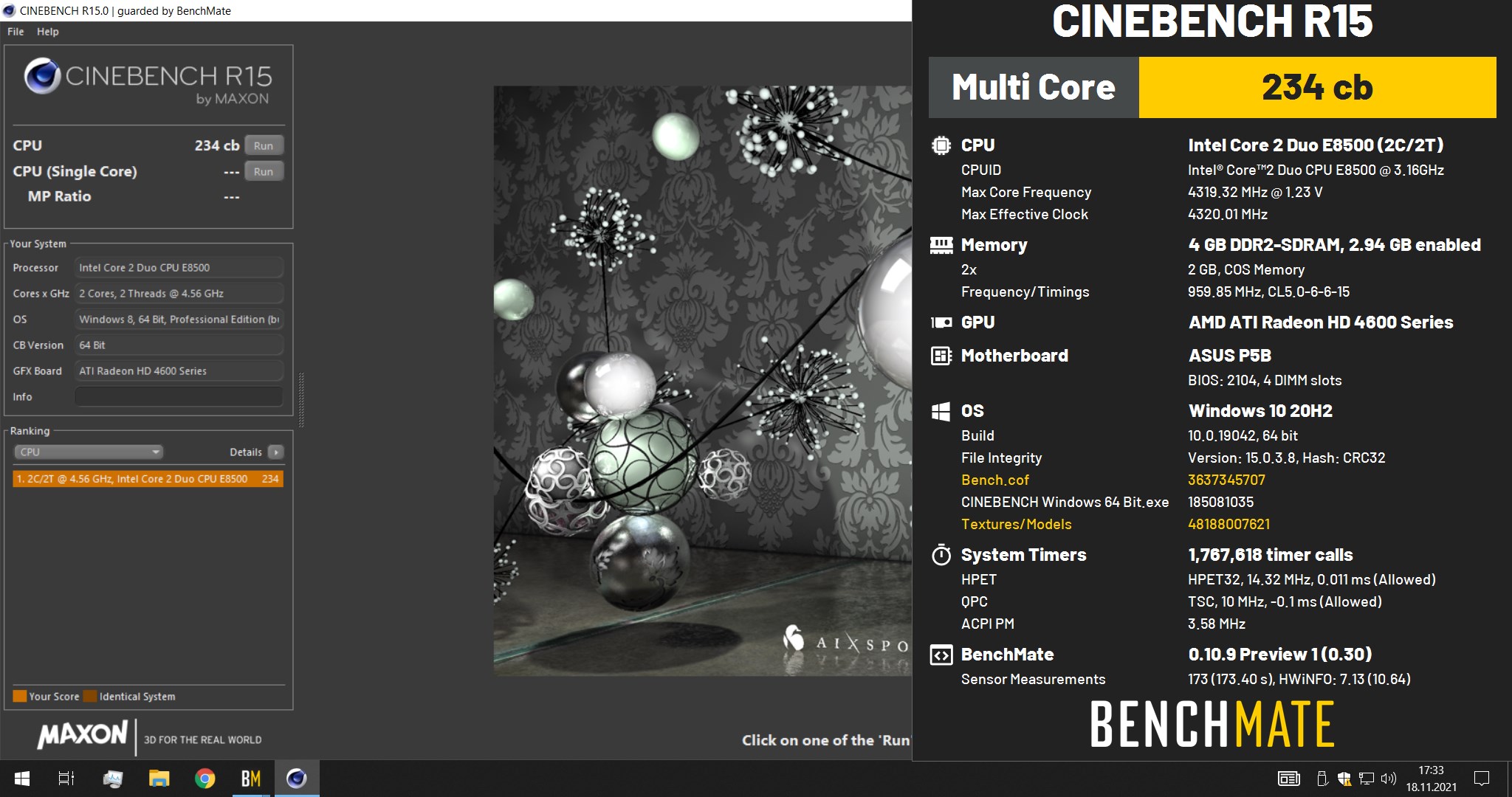Screen dimensions: 1512x797
Task: Click the BenchMate CPU chip icon
Action: click(941, 145)
